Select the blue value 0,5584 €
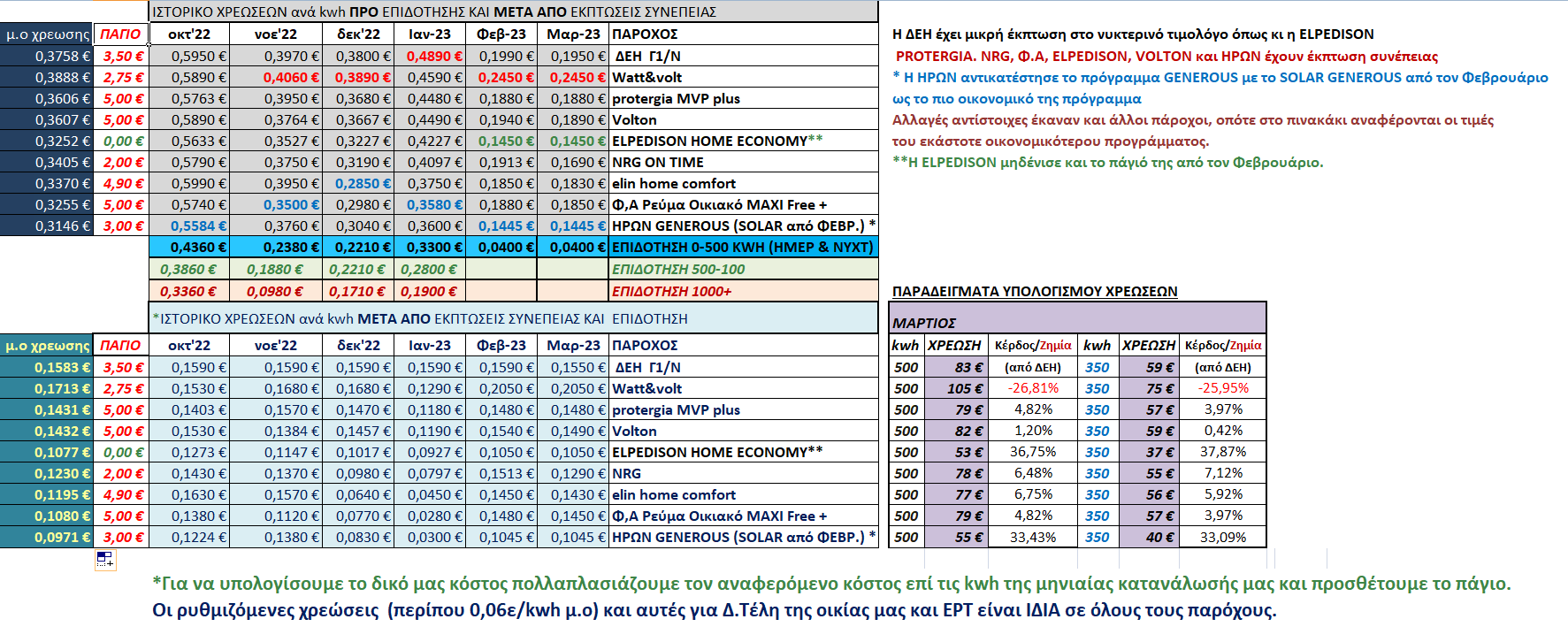 189,225
